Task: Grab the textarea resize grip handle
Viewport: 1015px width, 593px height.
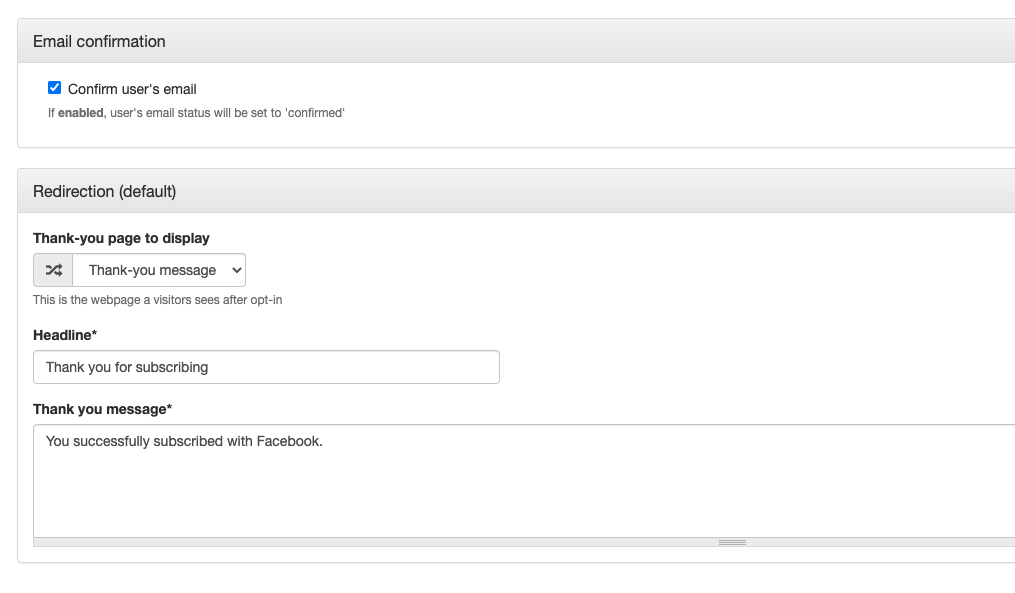Action: tap(732, 543)
